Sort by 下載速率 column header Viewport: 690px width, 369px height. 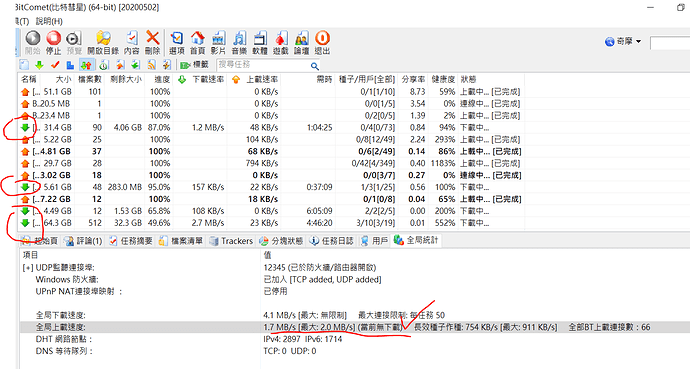click(201, 79)
